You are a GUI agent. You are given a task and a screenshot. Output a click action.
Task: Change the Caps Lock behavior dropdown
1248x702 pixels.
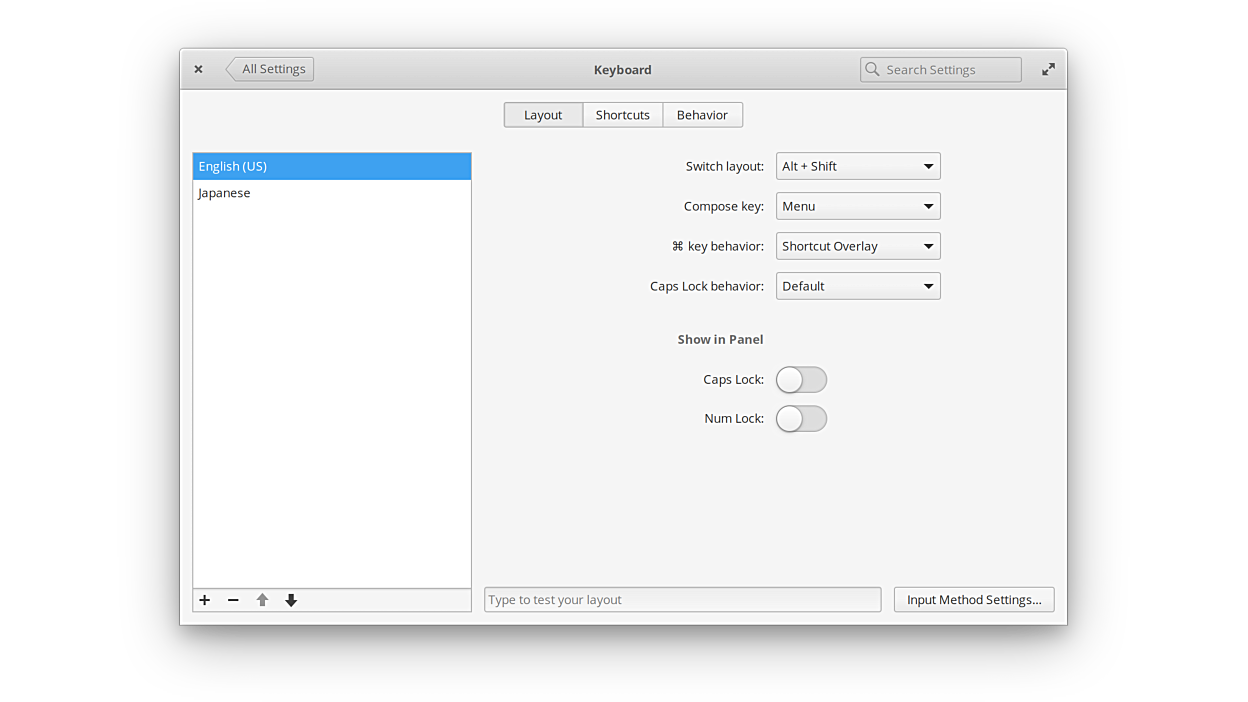[x=858, y=286]
